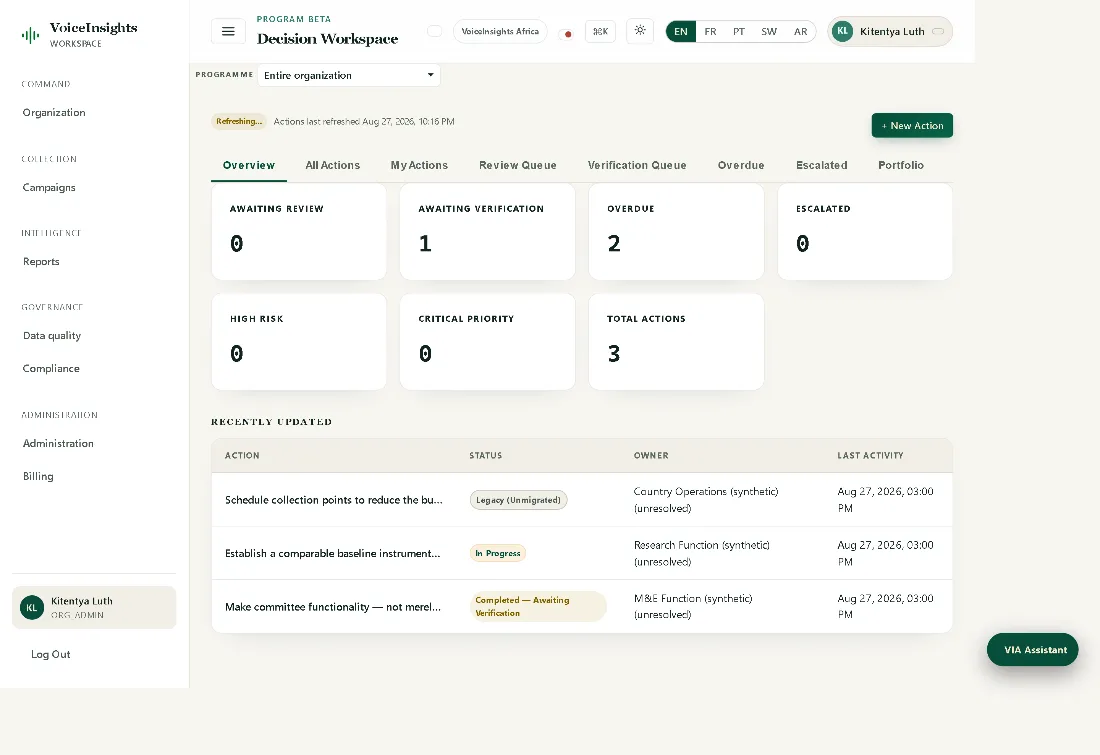Open Reports in the sidebar
This screenshot has width=1100, height=755.
(41, 261)
